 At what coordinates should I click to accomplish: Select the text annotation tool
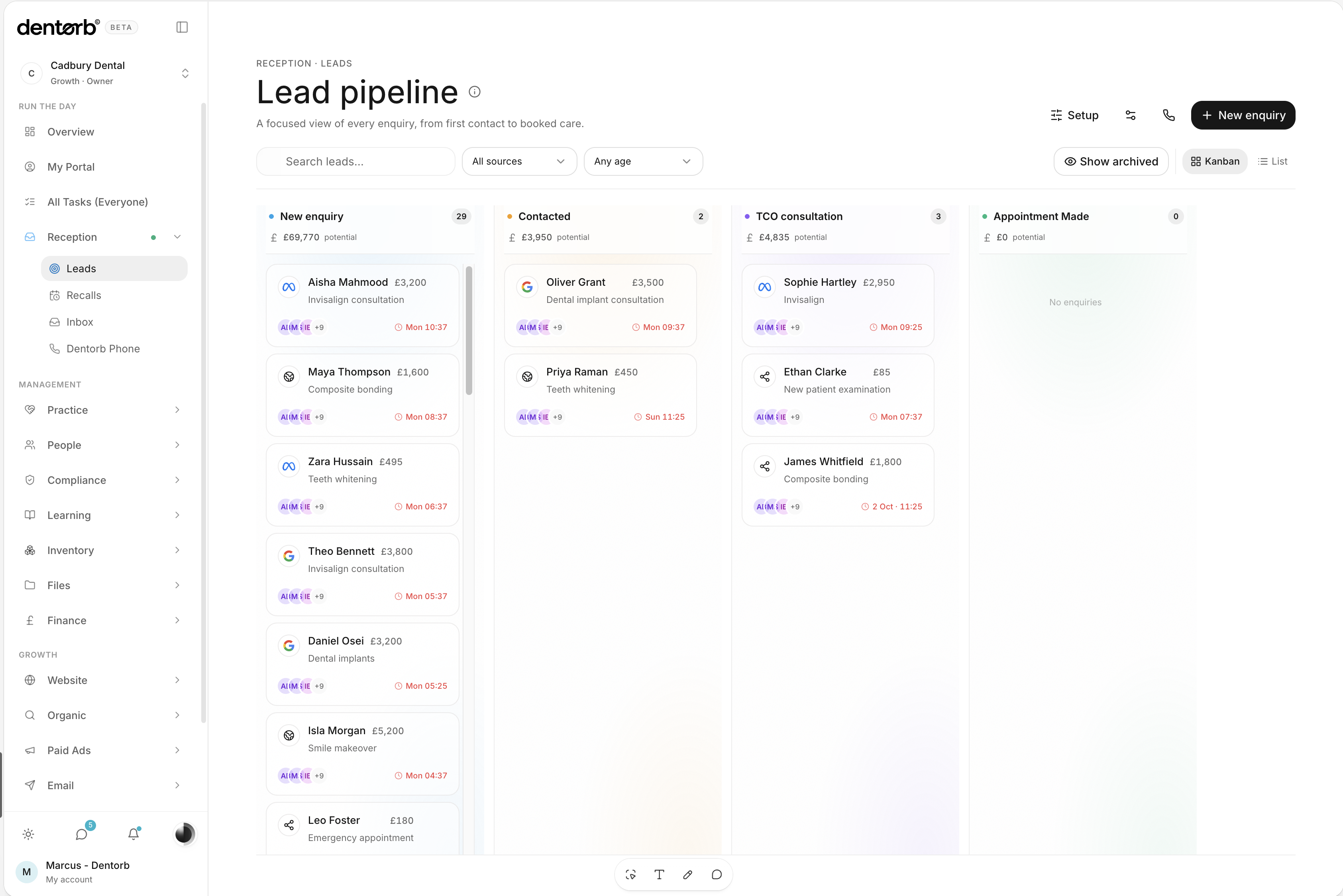659,874
